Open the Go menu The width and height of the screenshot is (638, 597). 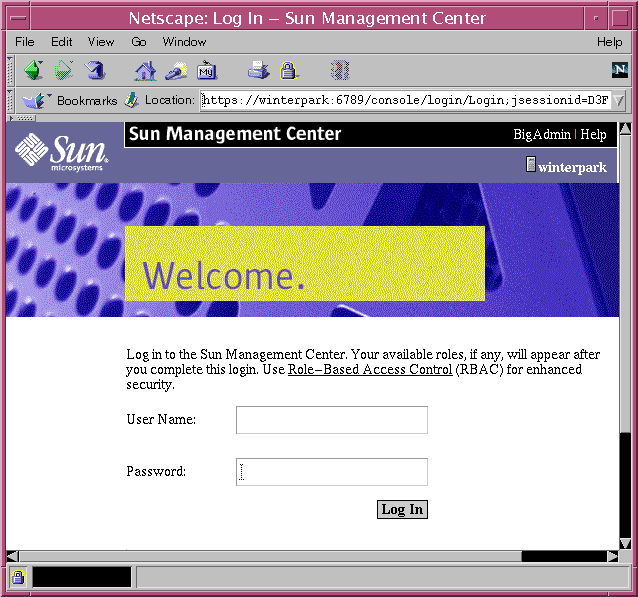139,42
